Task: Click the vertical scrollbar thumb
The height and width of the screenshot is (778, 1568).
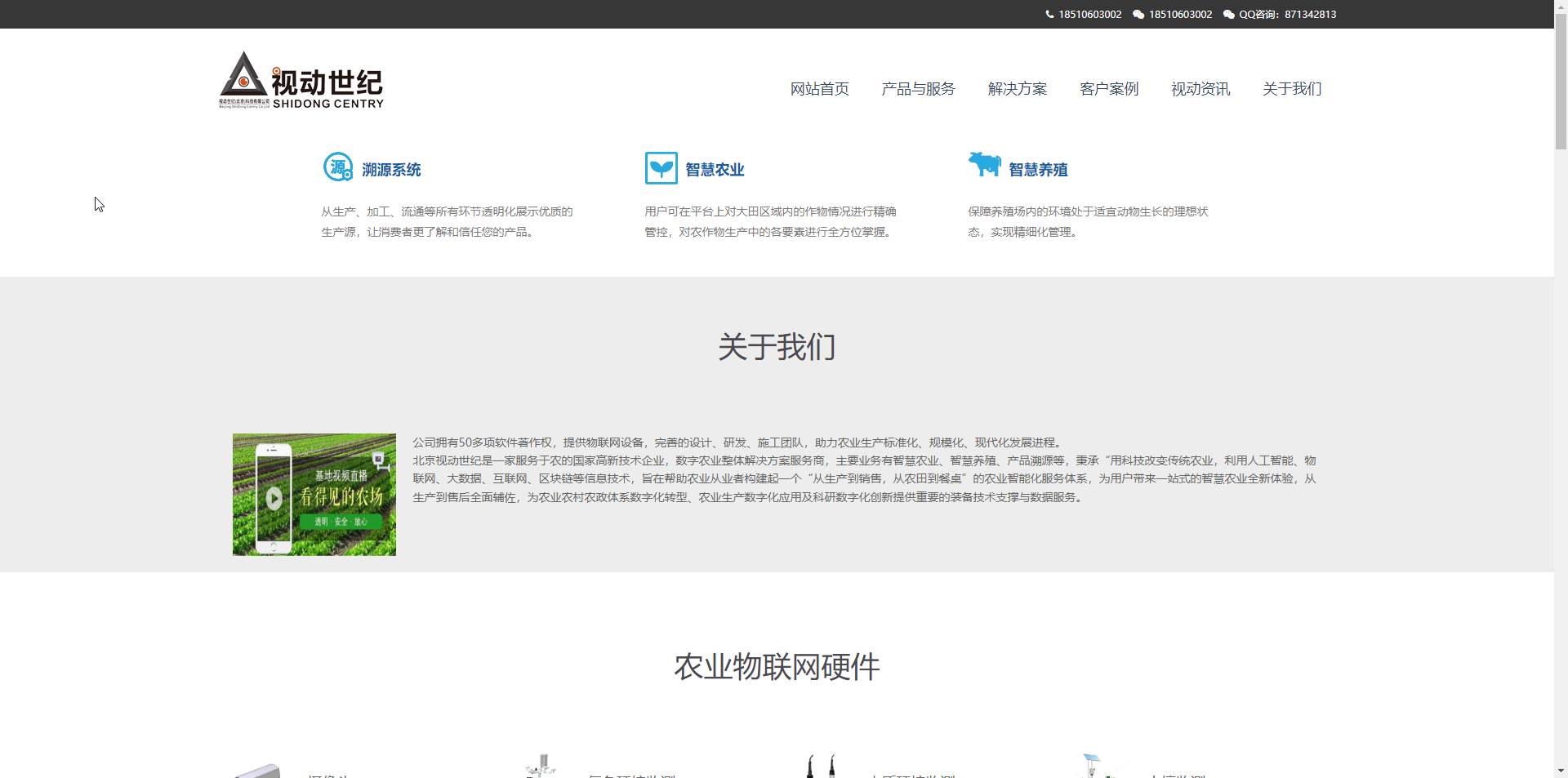Action: 1561,82
